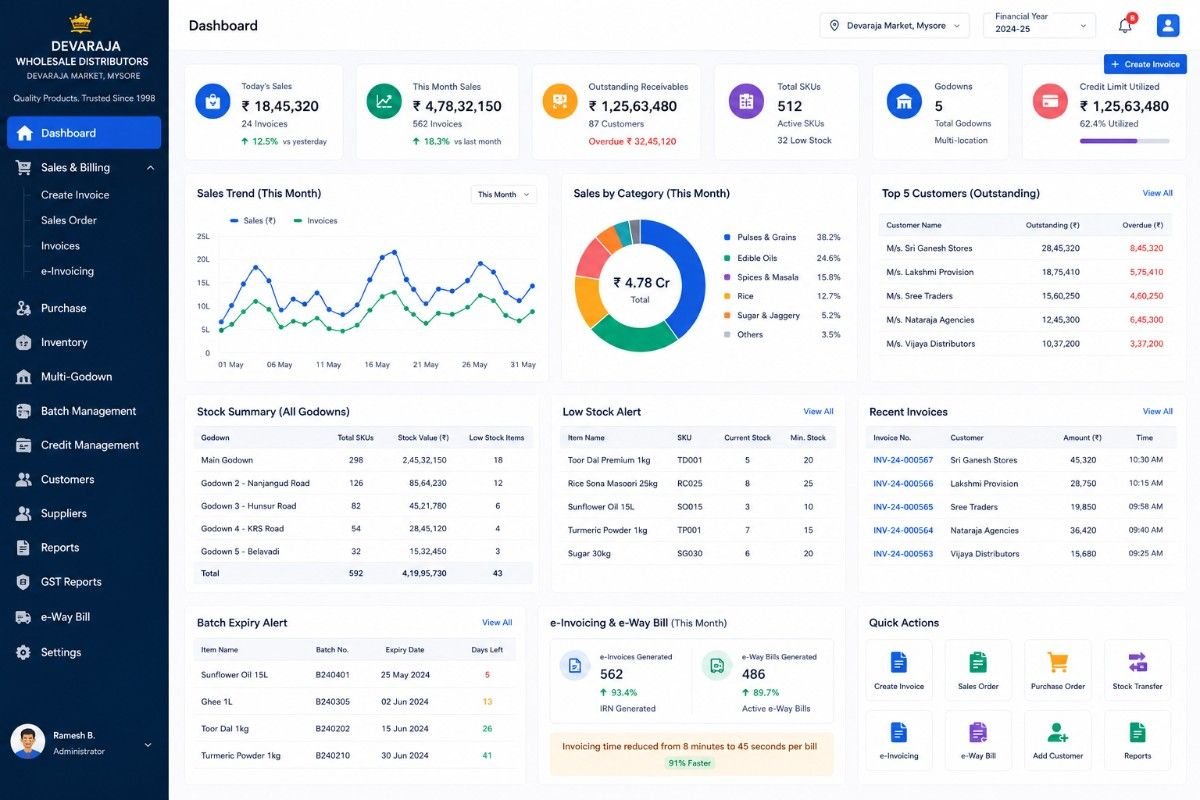Screen dimensions: 1200x800
Task: Click Sunflower Oil 15L batch B240401
Action: 355,675
